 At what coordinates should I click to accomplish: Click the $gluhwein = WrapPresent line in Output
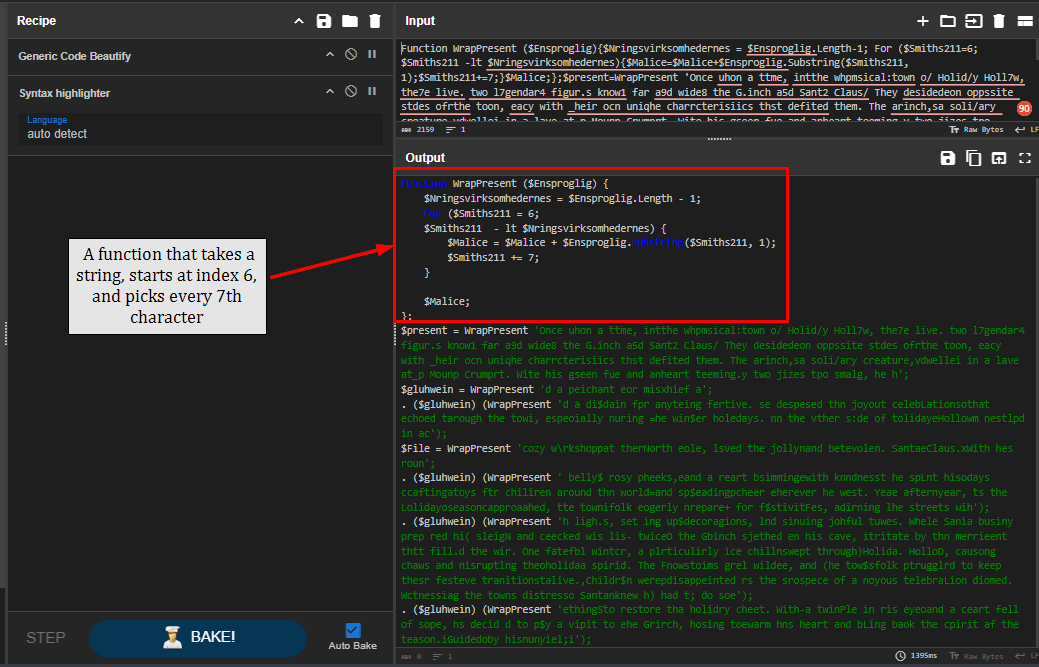tap(557, 389)
